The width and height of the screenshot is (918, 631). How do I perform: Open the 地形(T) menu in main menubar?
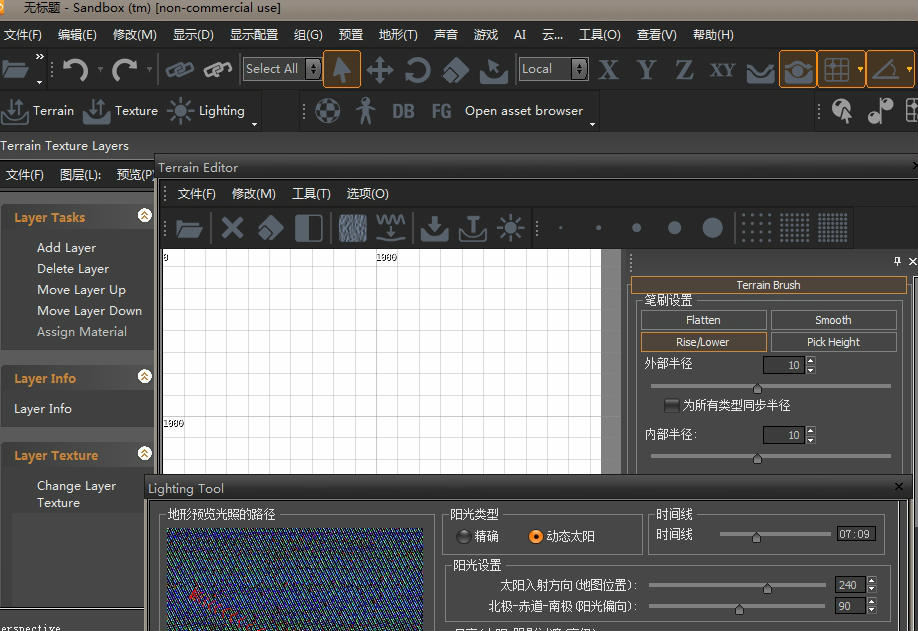pos(398,34)
